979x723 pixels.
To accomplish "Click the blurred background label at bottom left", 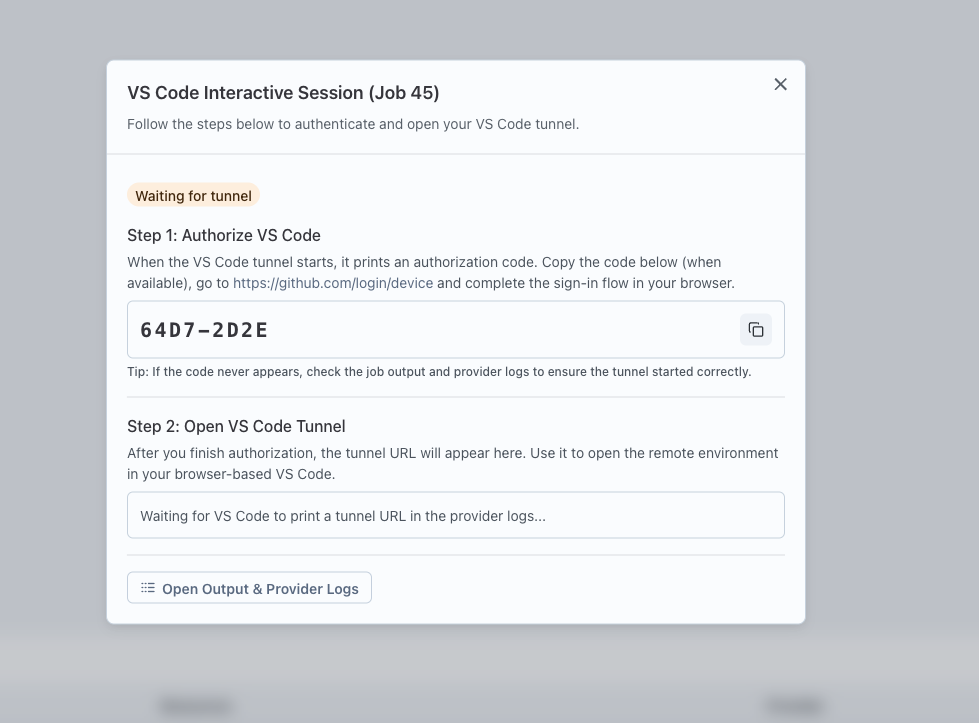I will [x=196, y=707].
